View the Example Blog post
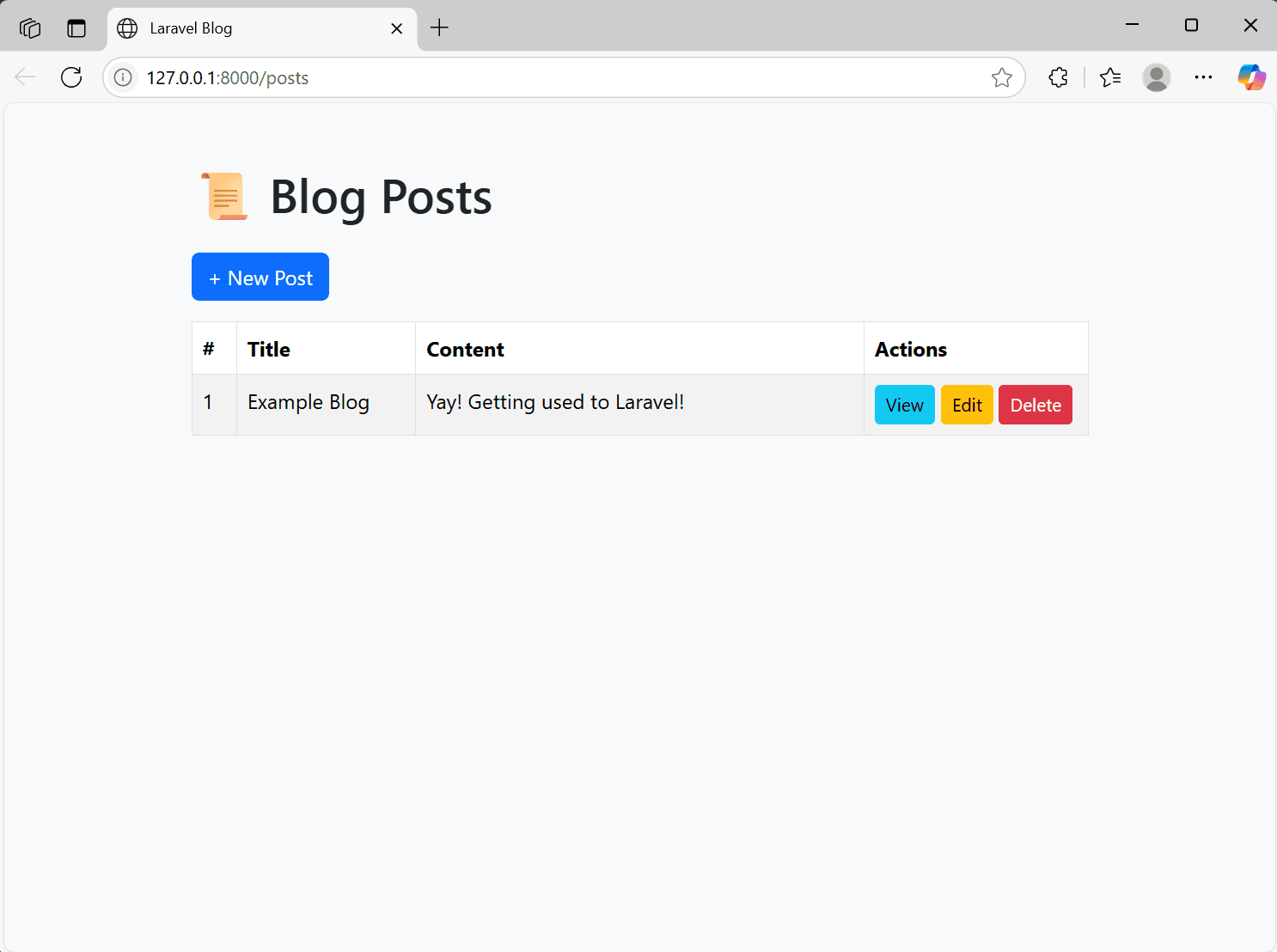Viewport: 1277px width, 952px height. (x=904, y=405)
